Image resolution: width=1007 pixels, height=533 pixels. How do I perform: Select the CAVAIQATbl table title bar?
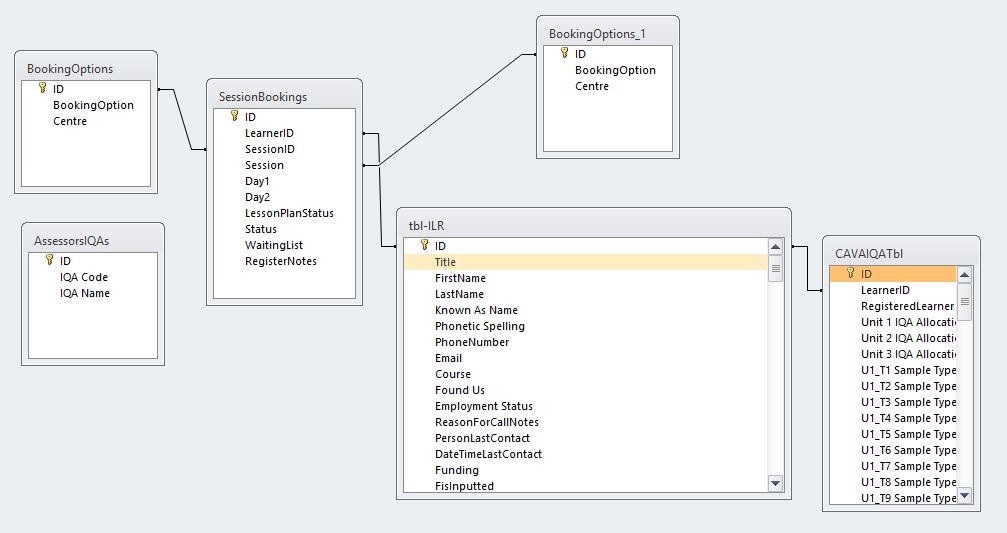click(901, 253)
